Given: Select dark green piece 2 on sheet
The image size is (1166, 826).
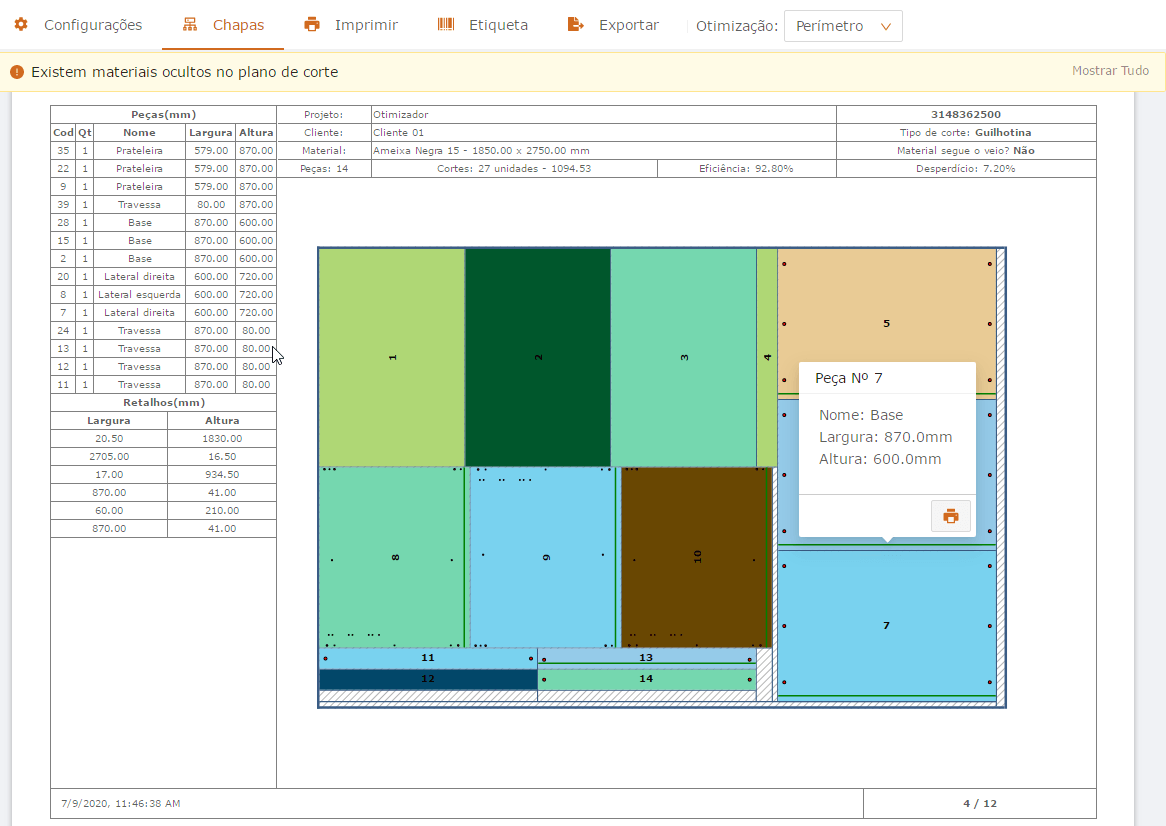Looking at the screenshot, I should click(x=538, y=357).
